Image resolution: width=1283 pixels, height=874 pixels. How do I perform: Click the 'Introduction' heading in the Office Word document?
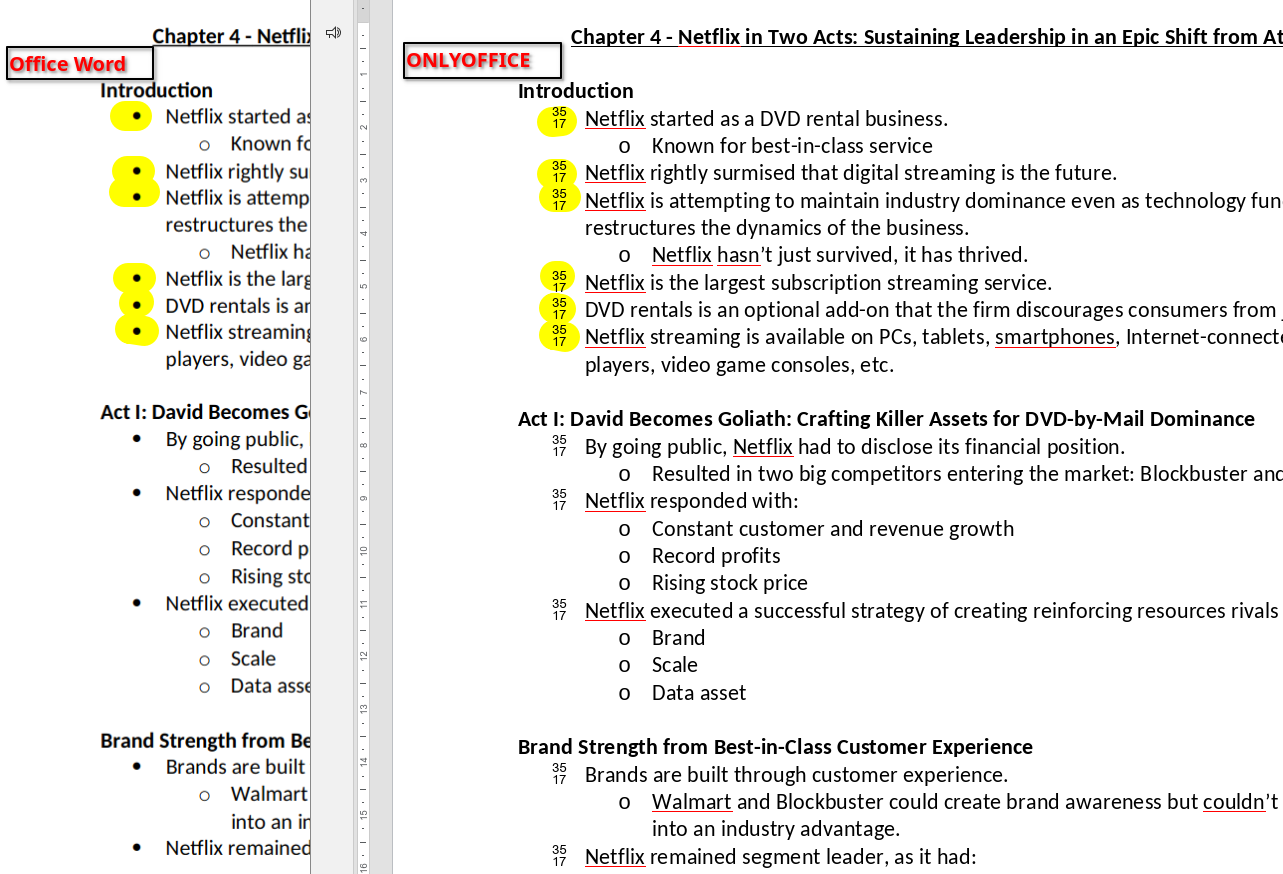[157, 91]
